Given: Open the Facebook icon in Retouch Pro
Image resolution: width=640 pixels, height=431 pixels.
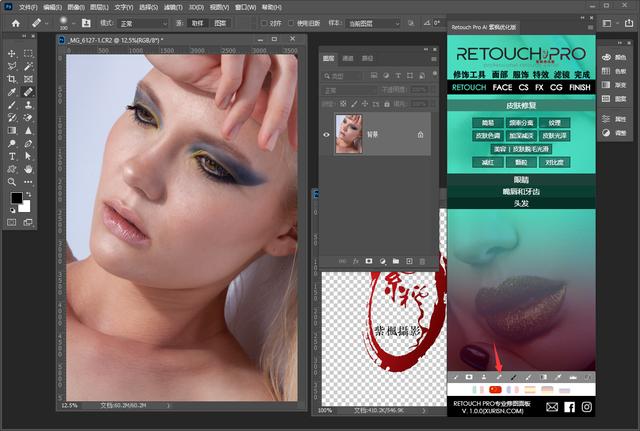Looking at the screenshot, I should [569, 407].
